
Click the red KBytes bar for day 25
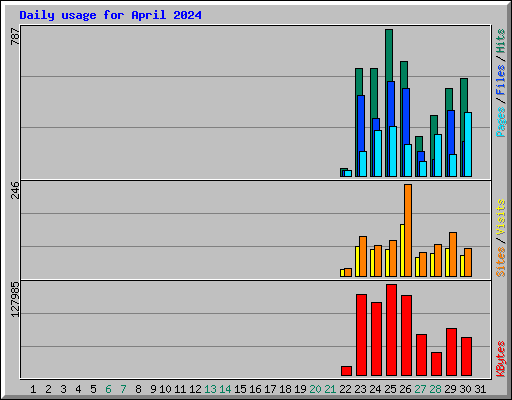coord(391,330)
